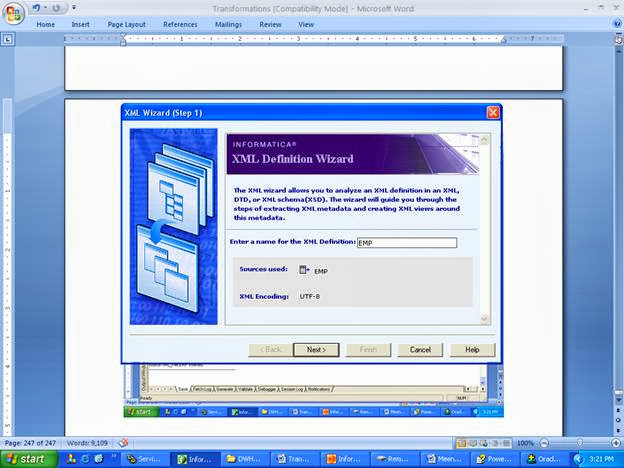The height and width of the screenshot is (468, 624).
Task: Click the Windows start button
Action: (x=29, y=459)
